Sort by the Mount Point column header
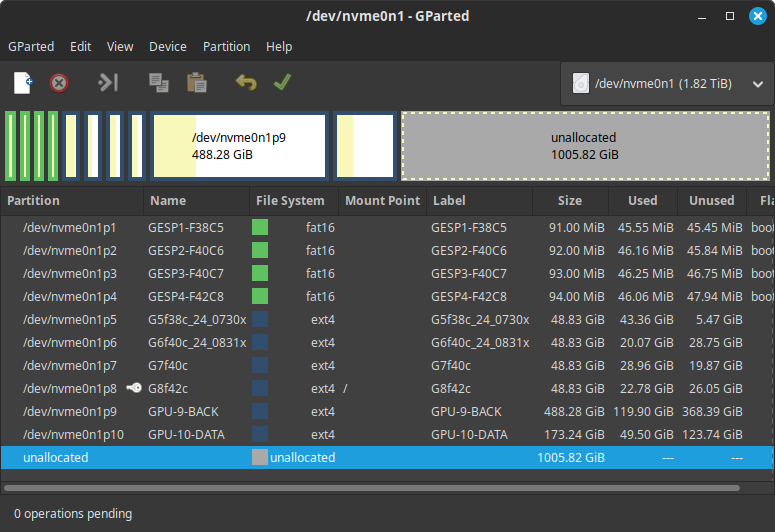The image size is (775, 532). (383, 200)
